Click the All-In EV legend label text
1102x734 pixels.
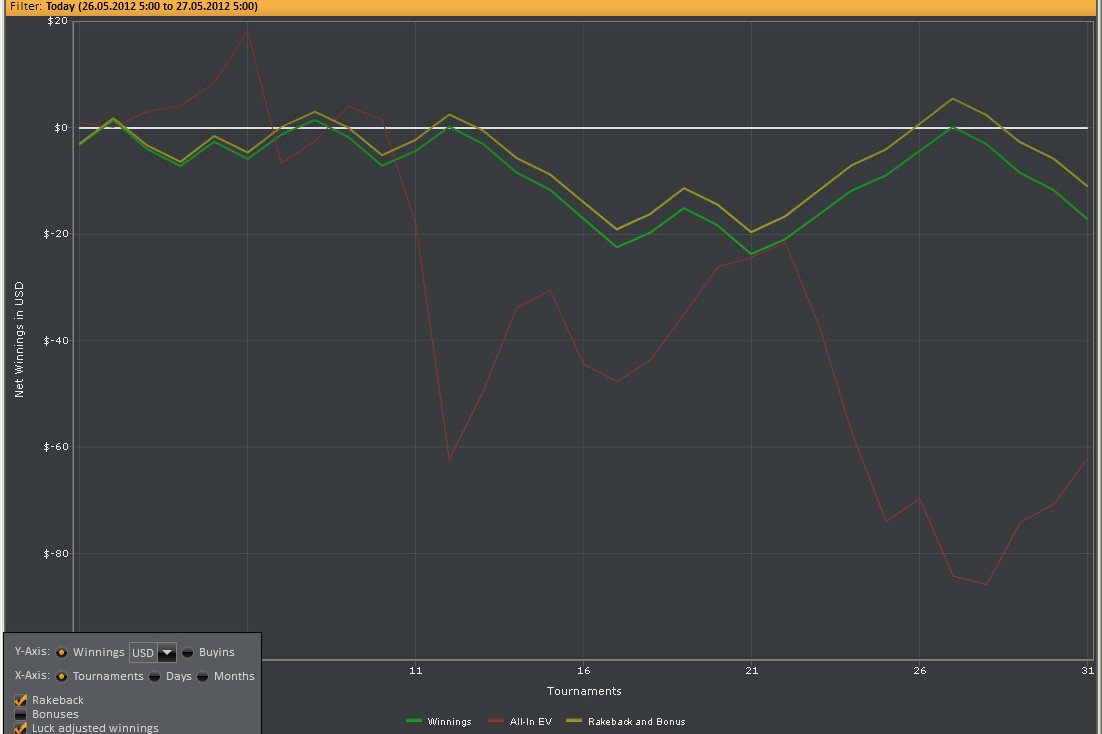pos(530,721)
